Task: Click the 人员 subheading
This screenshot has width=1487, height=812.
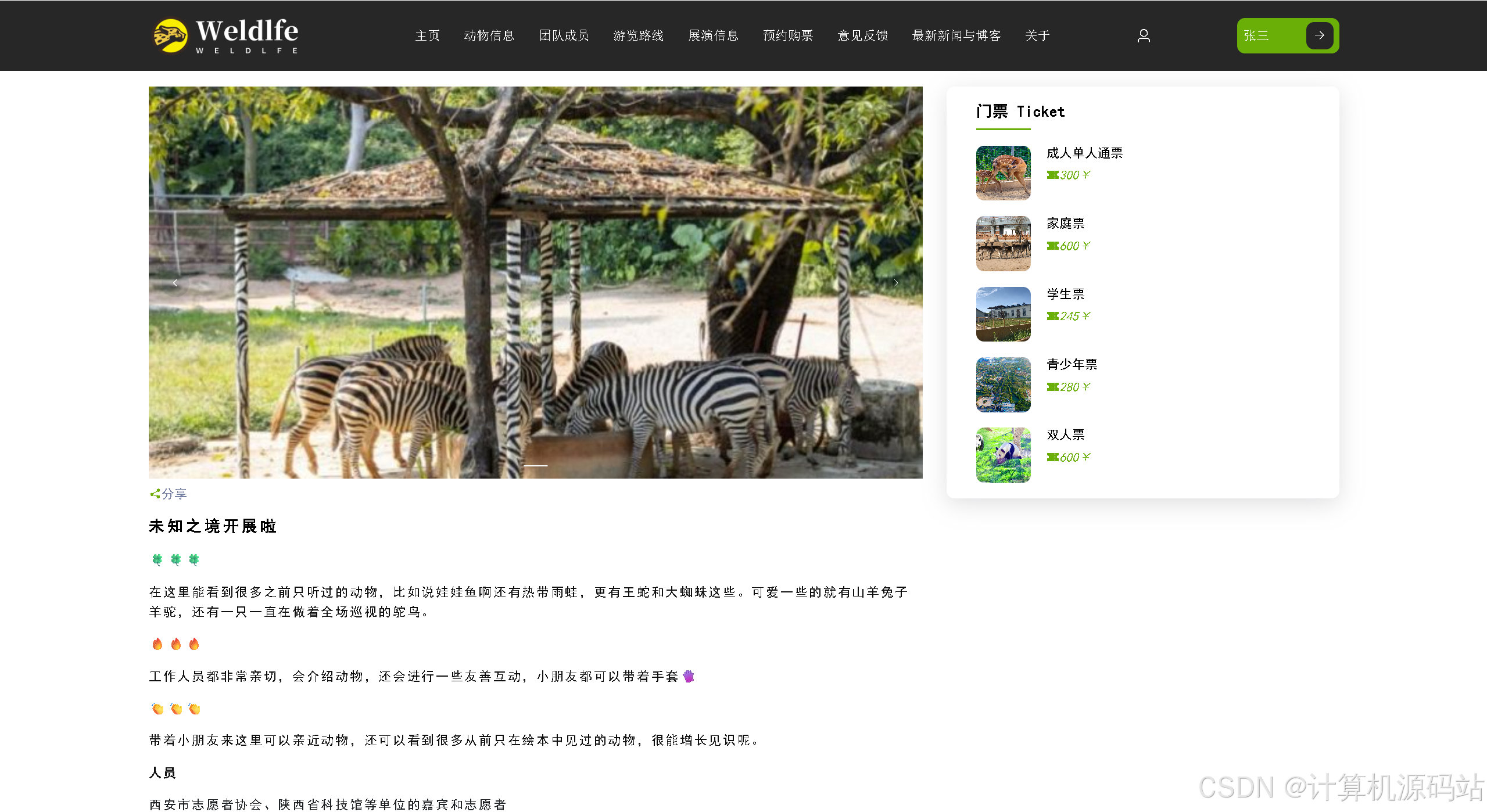Action: 162,773
